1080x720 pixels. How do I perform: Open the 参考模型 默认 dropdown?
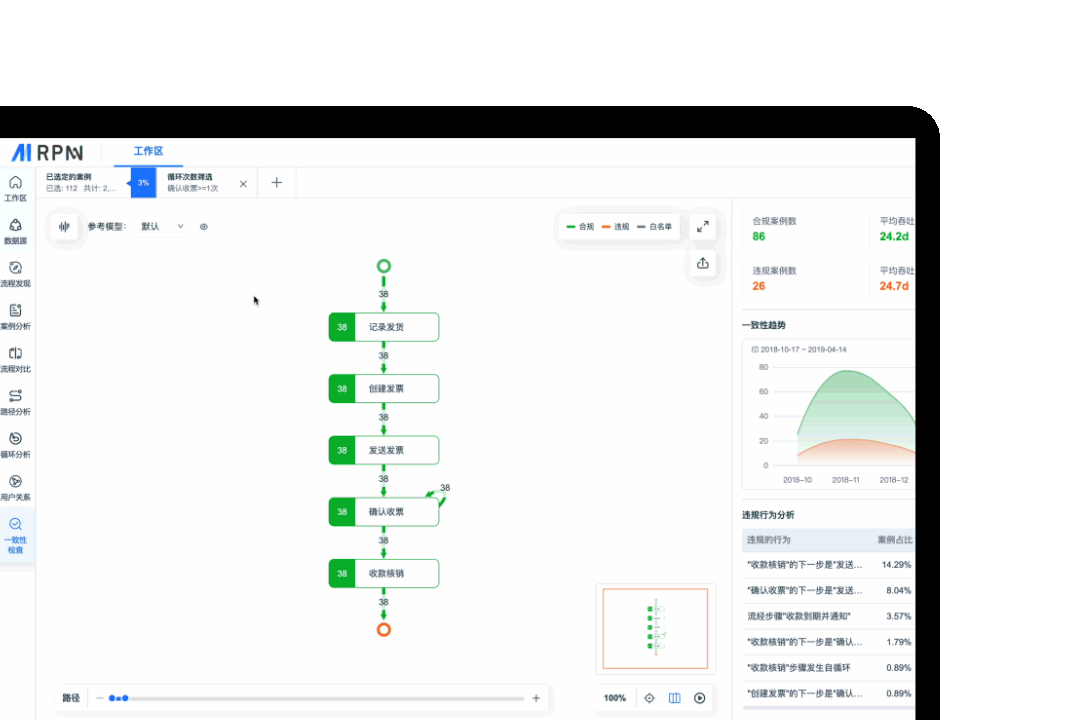pos(163,227)
